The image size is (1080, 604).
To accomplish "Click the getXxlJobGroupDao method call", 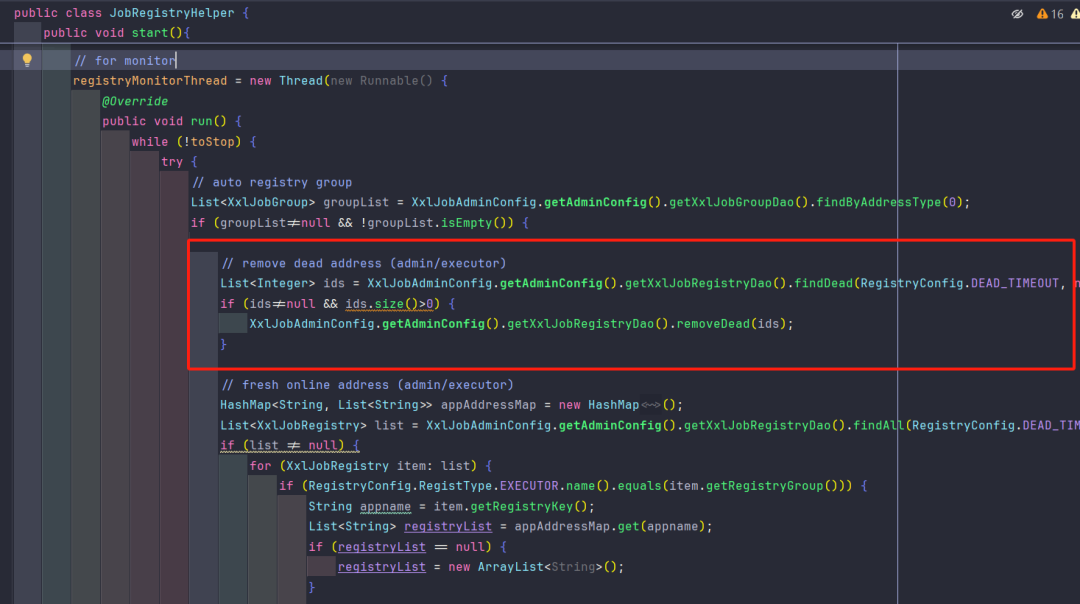I will coord(731,202).
